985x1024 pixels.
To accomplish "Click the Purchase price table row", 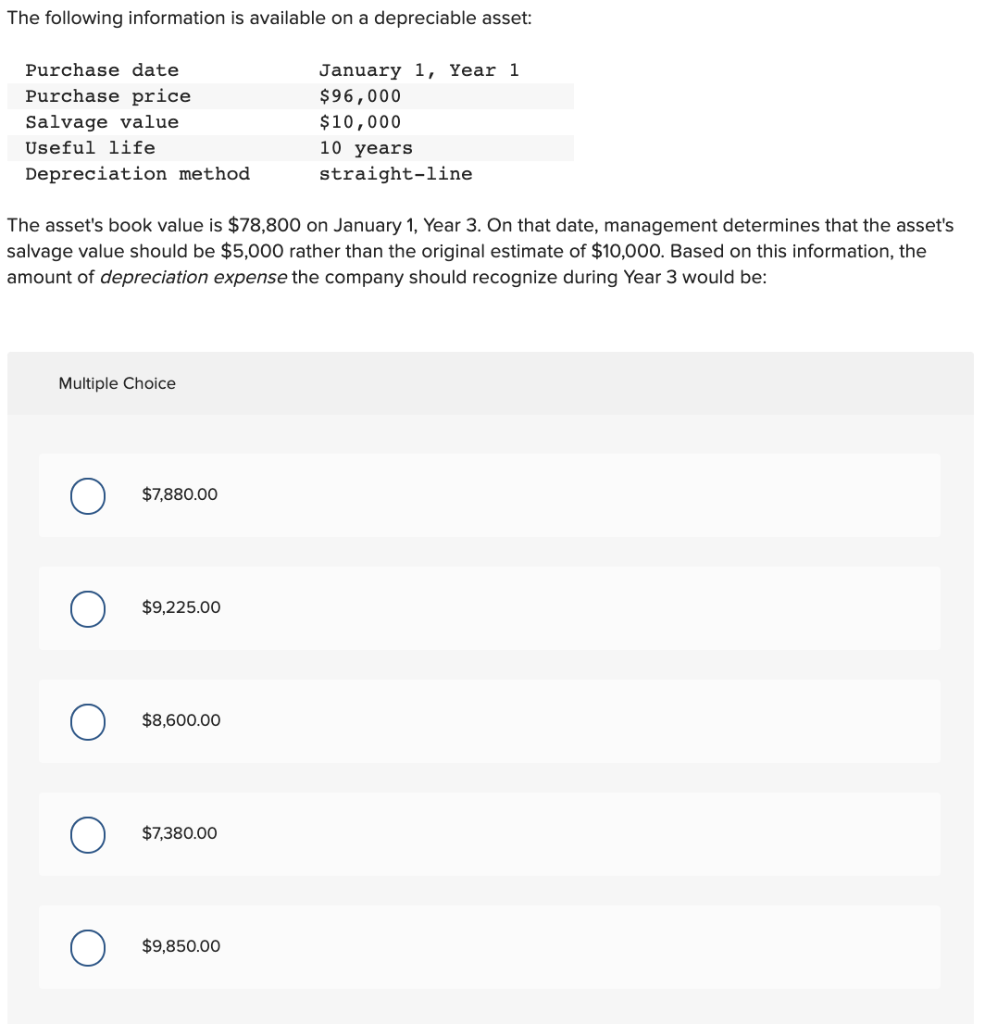I will coord(290,96).
